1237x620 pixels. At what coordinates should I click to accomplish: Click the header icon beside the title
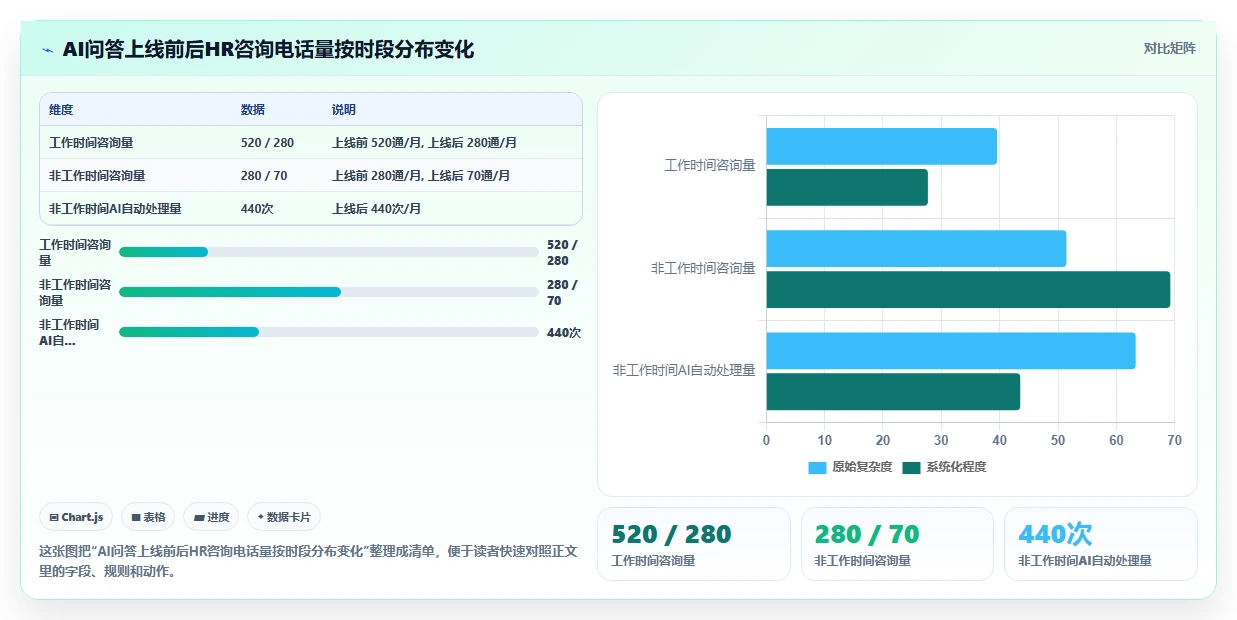click(x=47, y=50)
